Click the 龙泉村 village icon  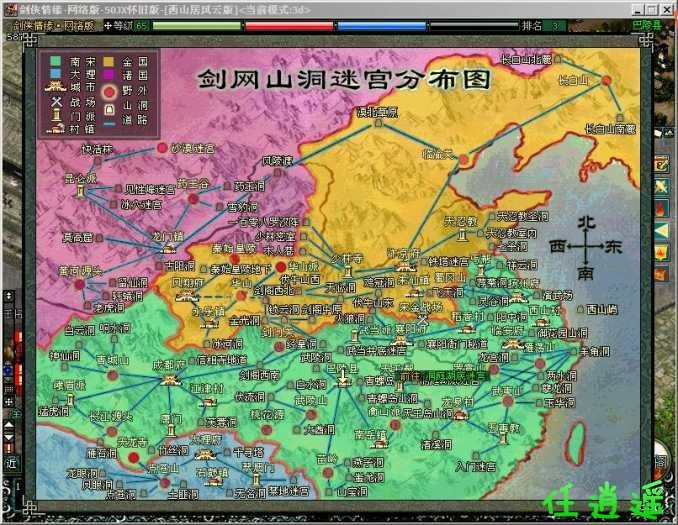point(460,416)
